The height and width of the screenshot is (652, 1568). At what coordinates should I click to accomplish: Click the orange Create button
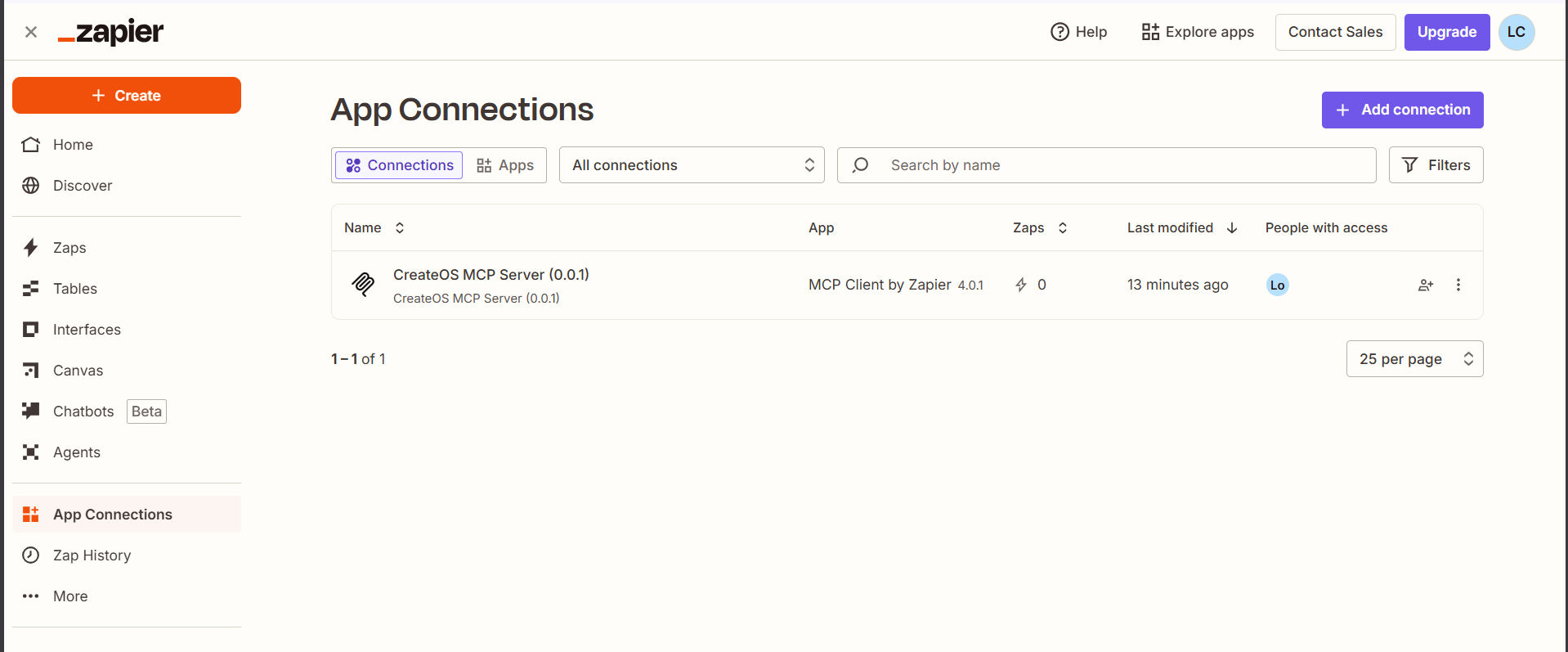(x=127, y=96)
